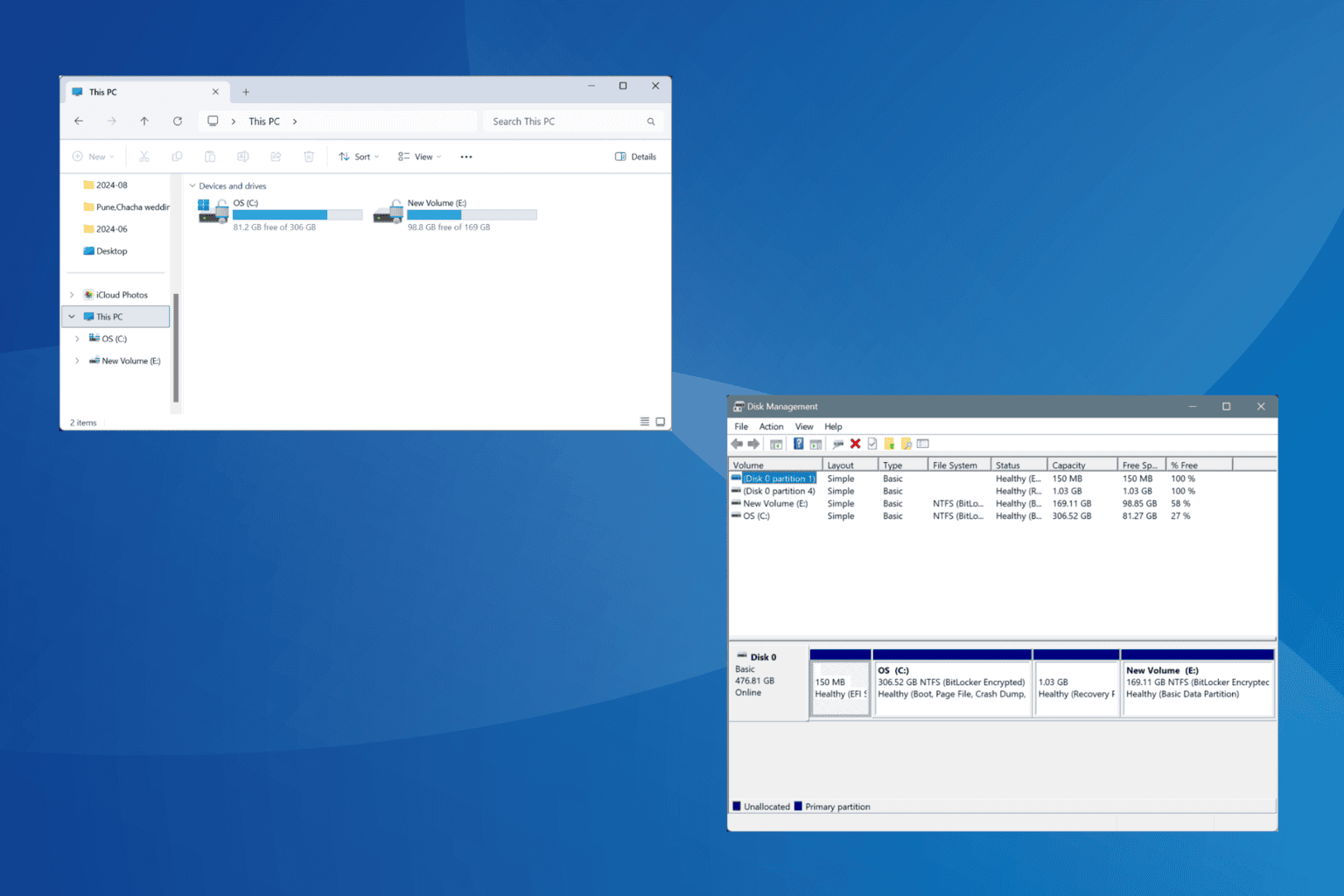Open the blue Help icon in Disk Management toolbar
The width and height of the screenshot is (1344, 896).
coord(798,444)
